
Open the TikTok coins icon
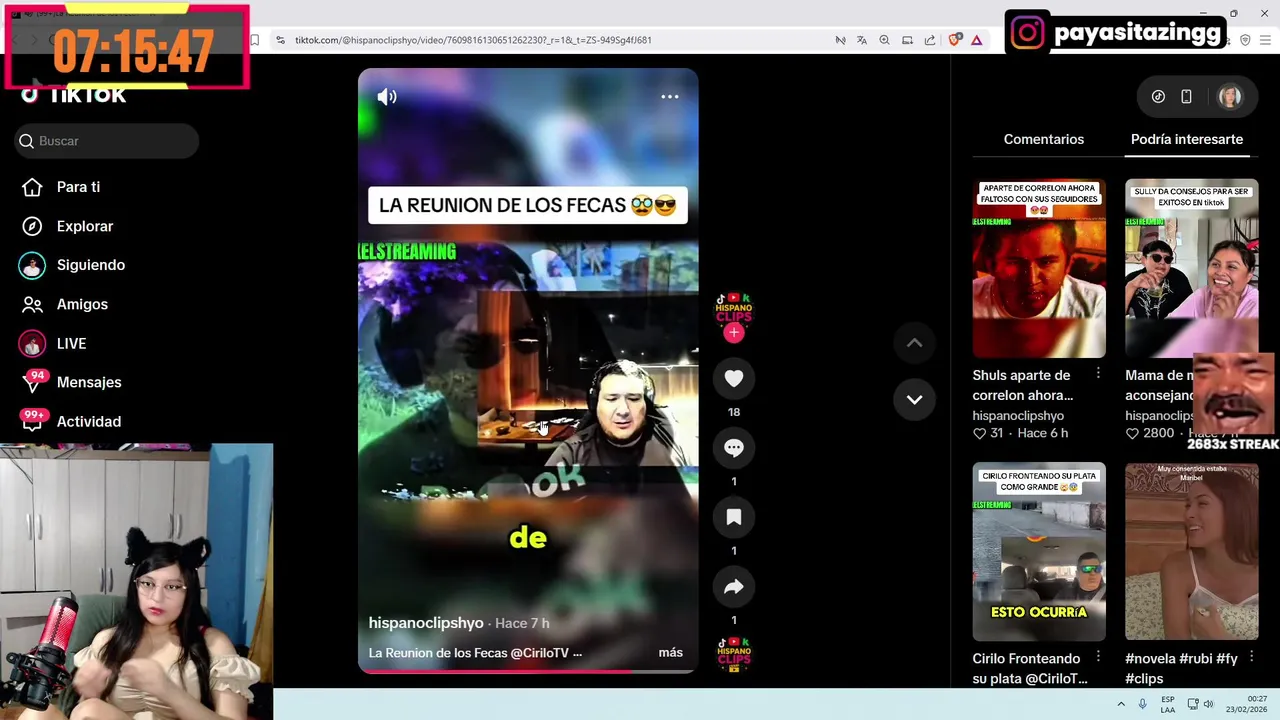pos(1158,97)
